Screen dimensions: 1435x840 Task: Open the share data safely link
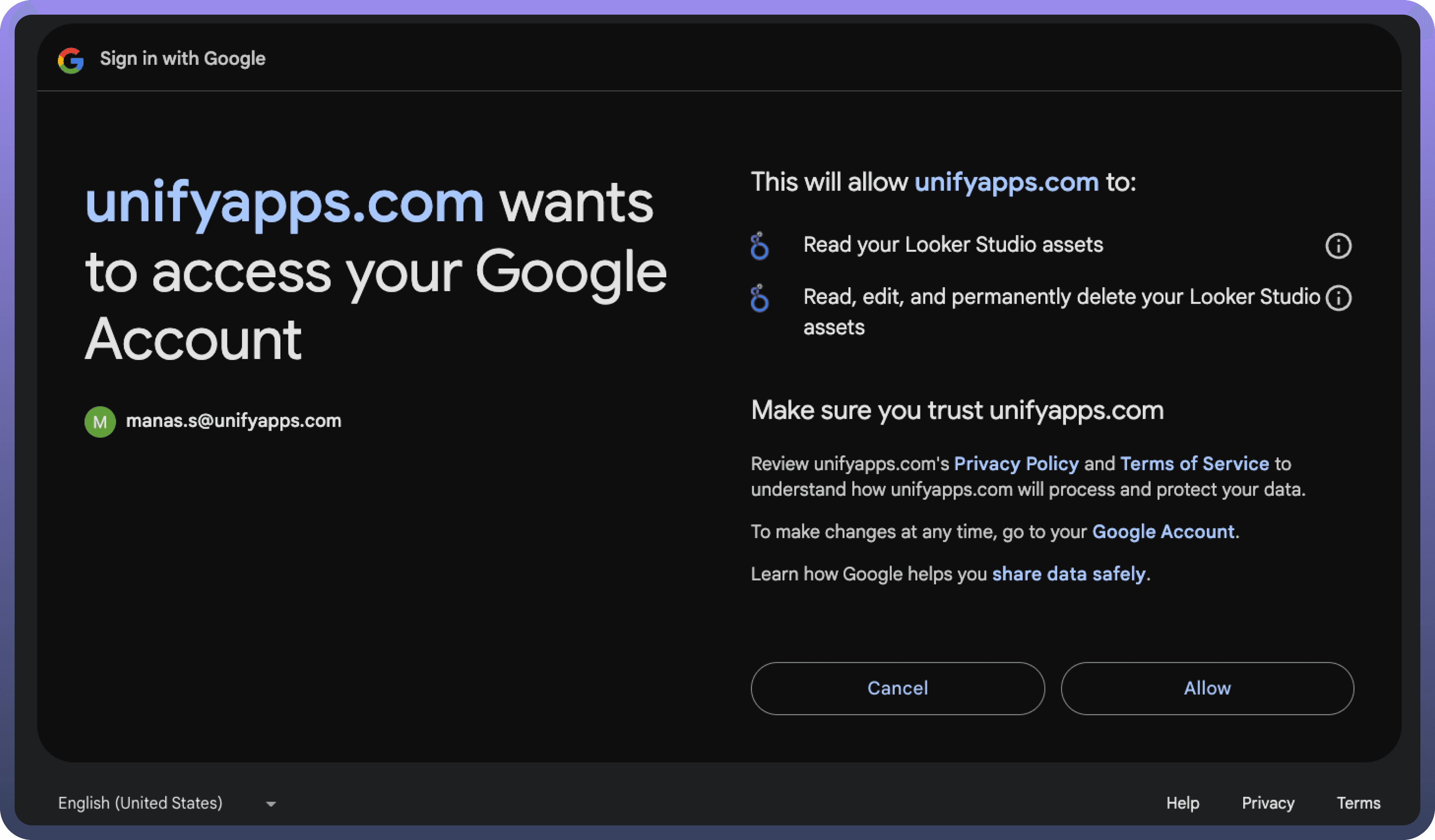(1068, 574)
